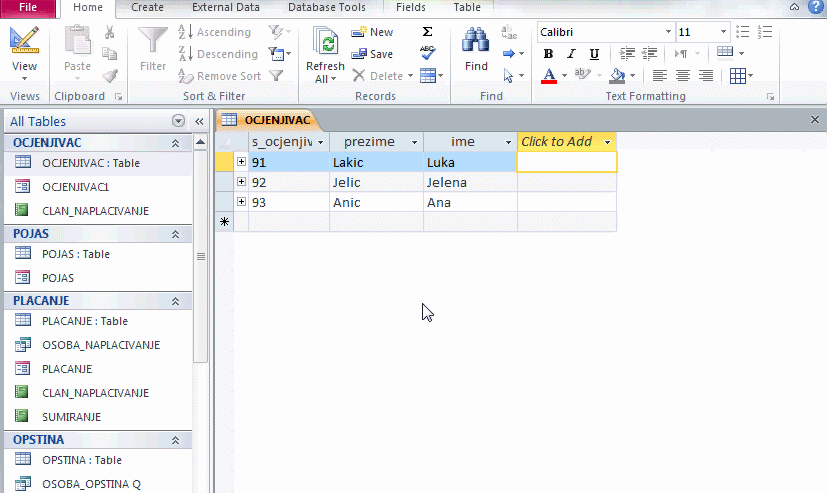Save the current record

[x=372, y=54]
